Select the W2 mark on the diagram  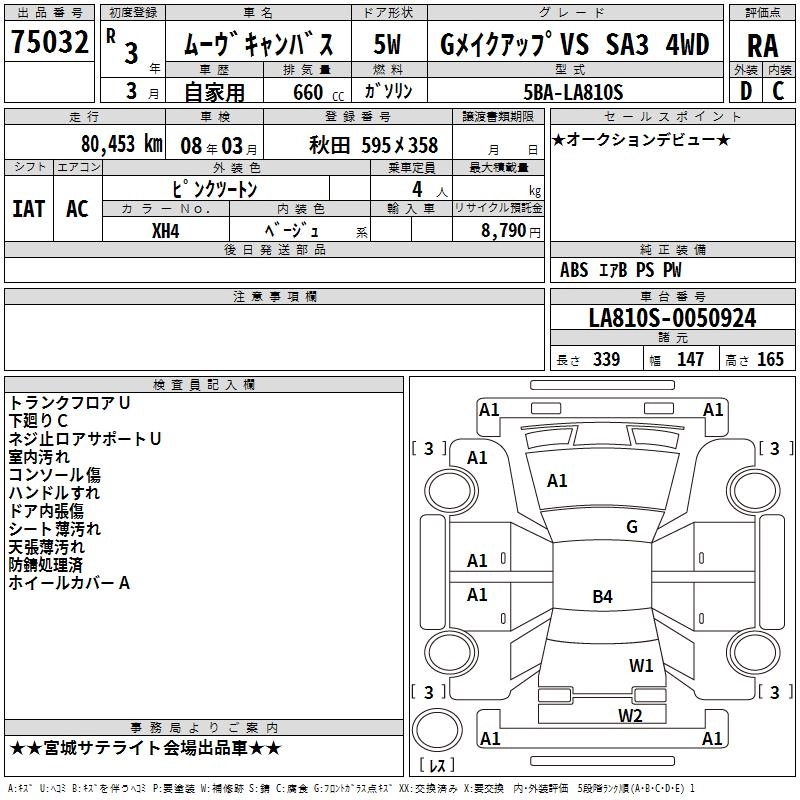(x=630, y=715)
